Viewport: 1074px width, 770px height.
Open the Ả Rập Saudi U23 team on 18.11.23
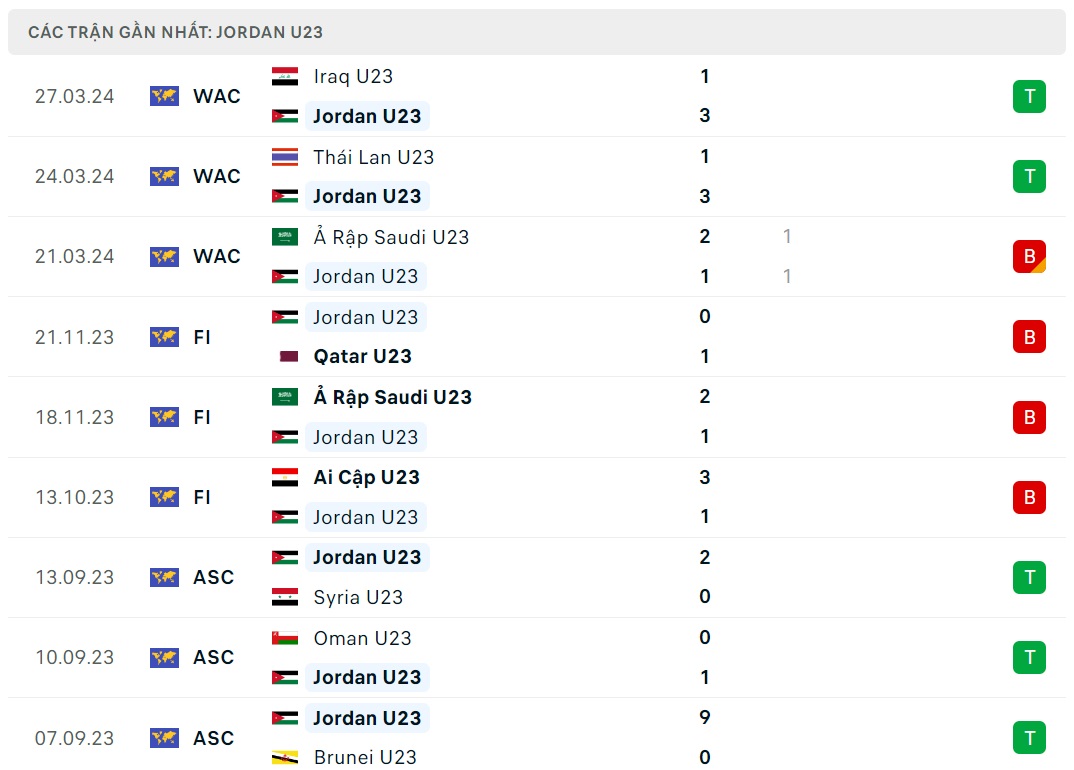coord(392,397)
